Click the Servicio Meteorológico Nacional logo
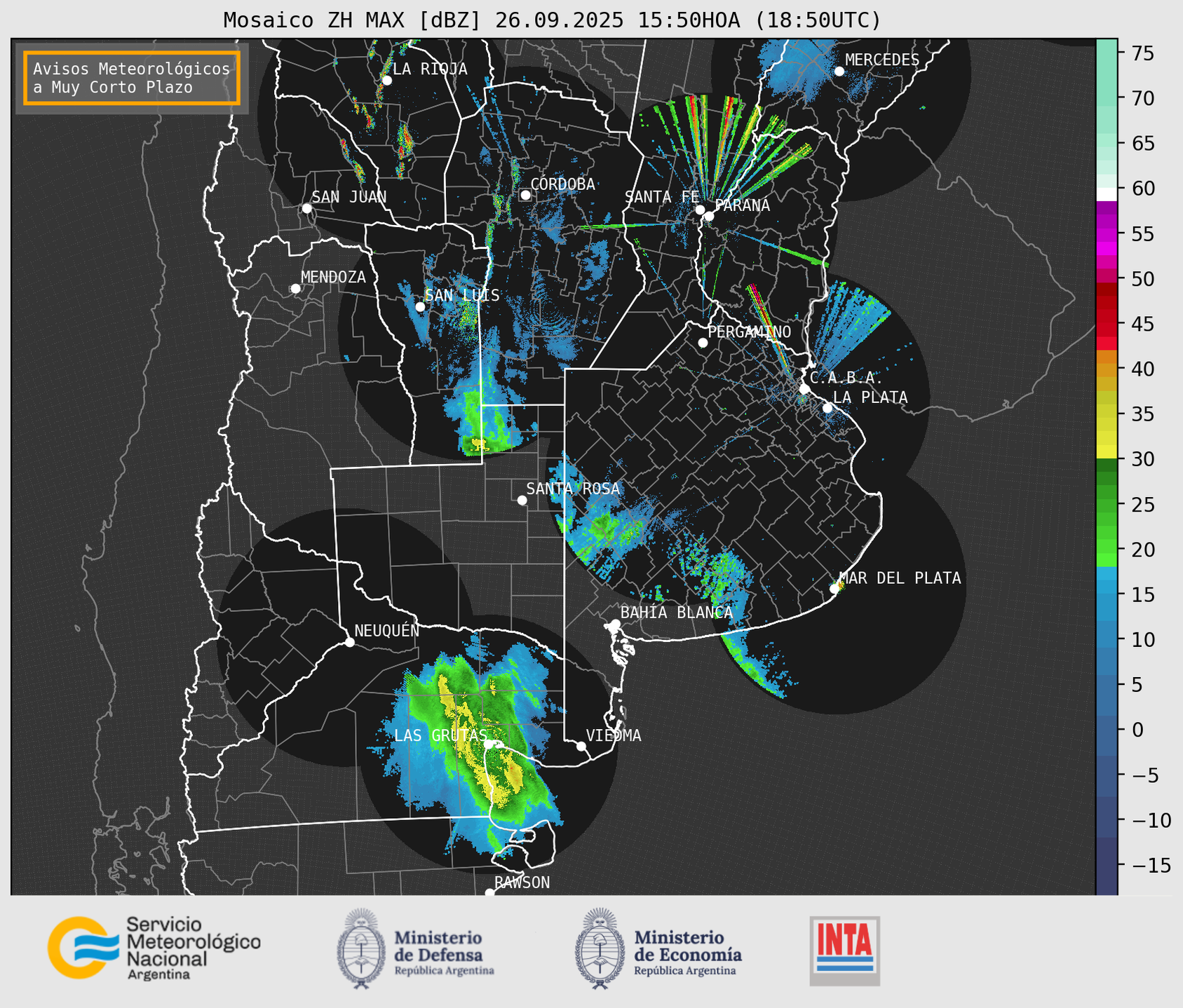The width and height of the screenshot is (1183, 1008). click(x=154, y=948)
